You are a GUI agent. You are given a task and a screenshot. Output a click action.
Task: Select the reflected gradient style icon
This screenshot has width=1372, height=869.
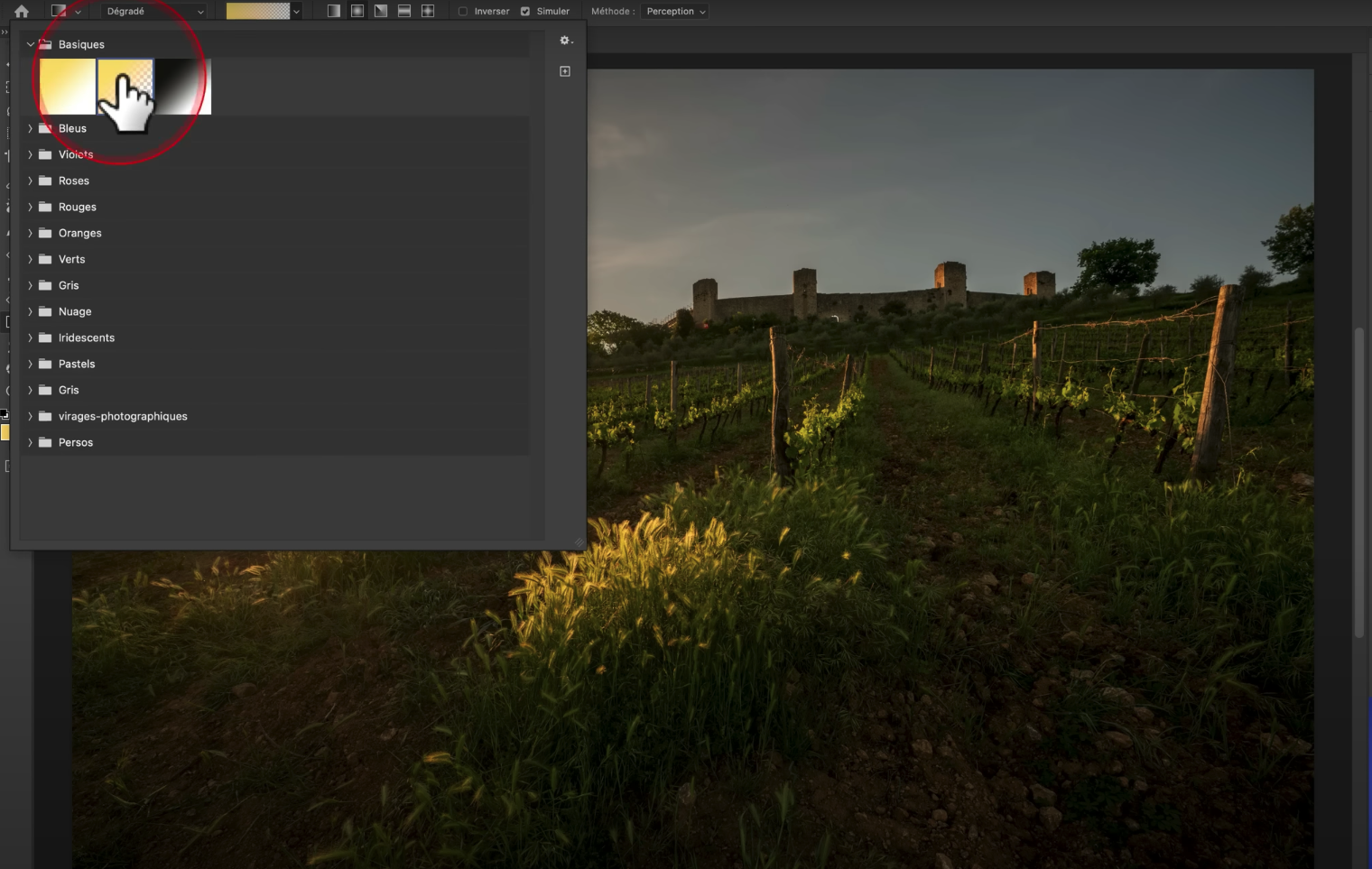[x=404, y=12]
